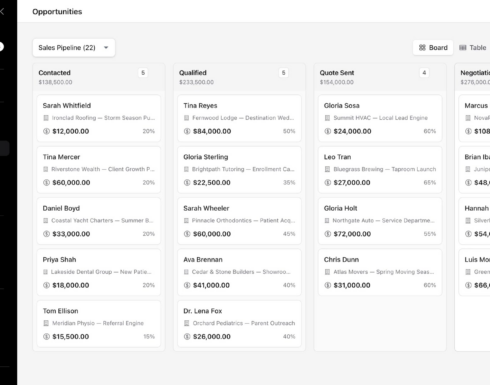The width and height of the screenshot is (490, 385).
Task: Open Gloria Sosa opportunity card
Action: point(380,118)
